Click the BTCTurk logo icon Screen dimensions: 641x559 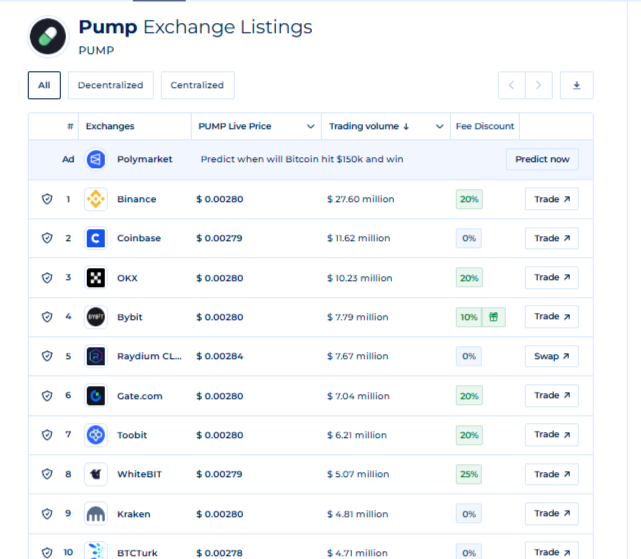pos(96,551)
